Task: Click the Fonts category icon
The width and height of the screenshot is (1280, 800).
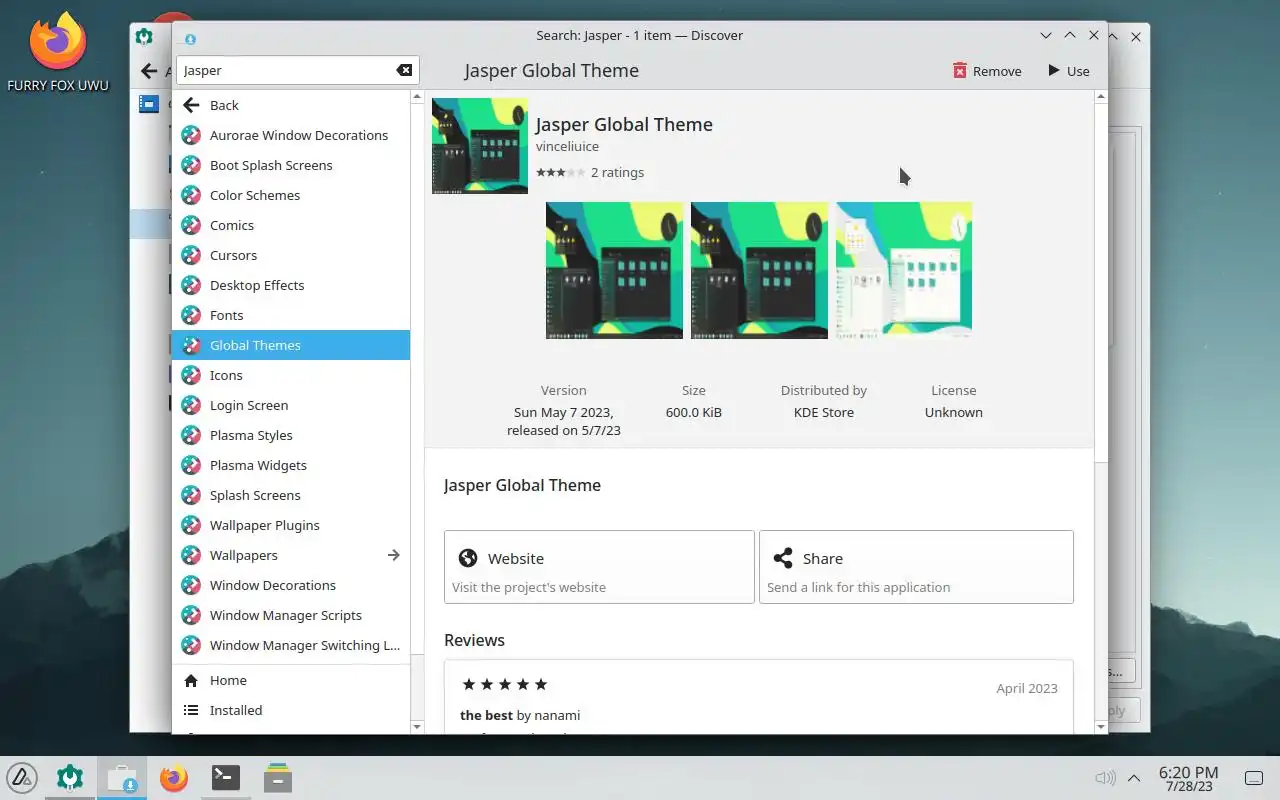Action: coord(191,315)
